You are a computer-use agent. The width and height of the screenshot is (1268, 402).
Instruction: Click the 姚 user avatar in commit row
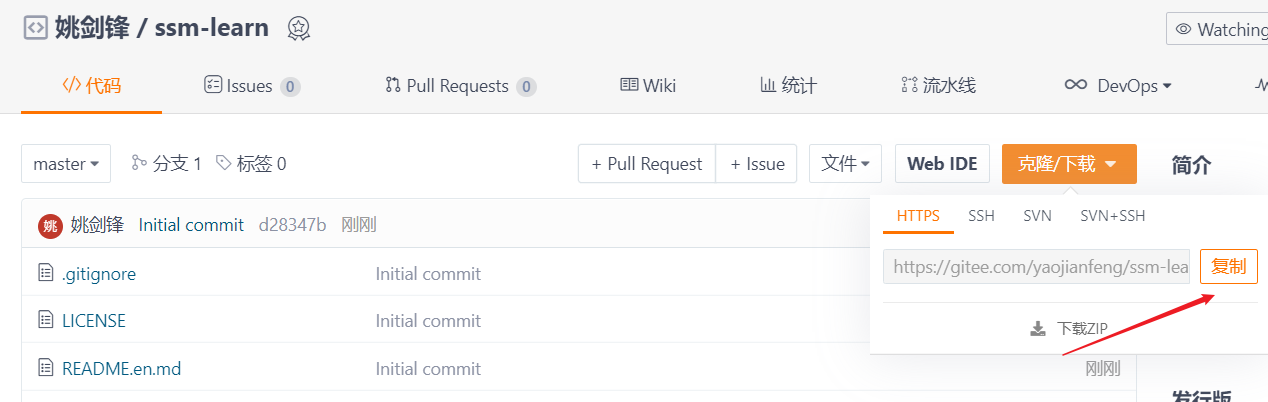50,226
